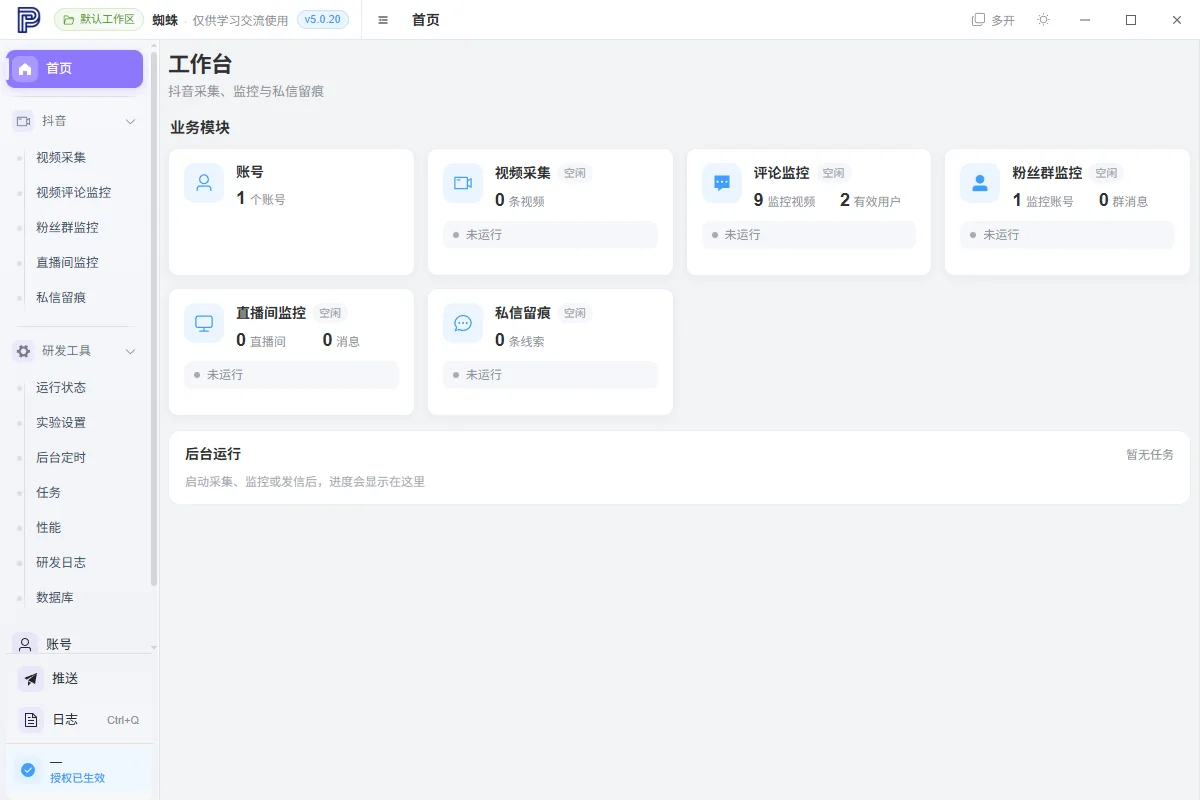Open the 推送 push entry
1200x800 pixels.
point(80,679)
